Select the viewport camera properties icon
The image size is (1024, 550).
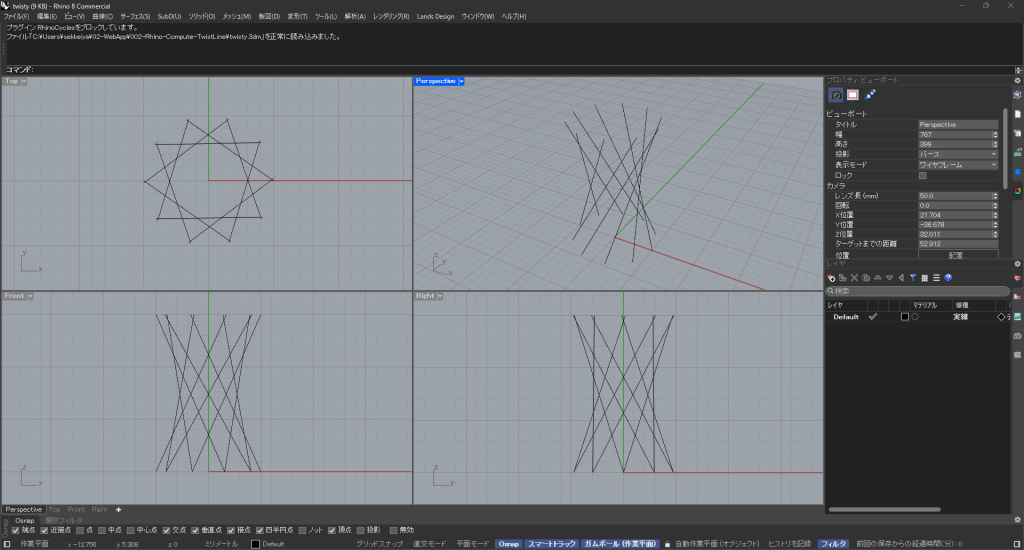[x=835, y=95]
